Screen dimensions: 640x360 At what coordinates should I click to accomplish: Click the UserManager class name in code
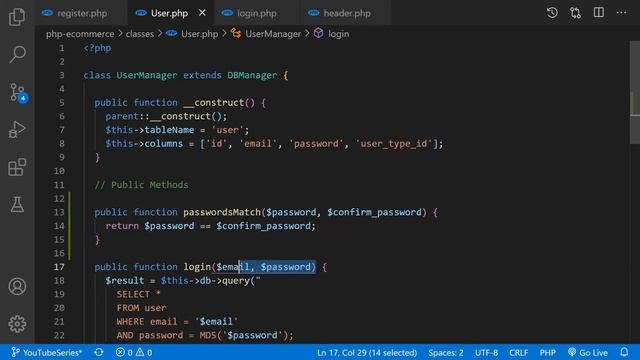[x=147, y=75]
